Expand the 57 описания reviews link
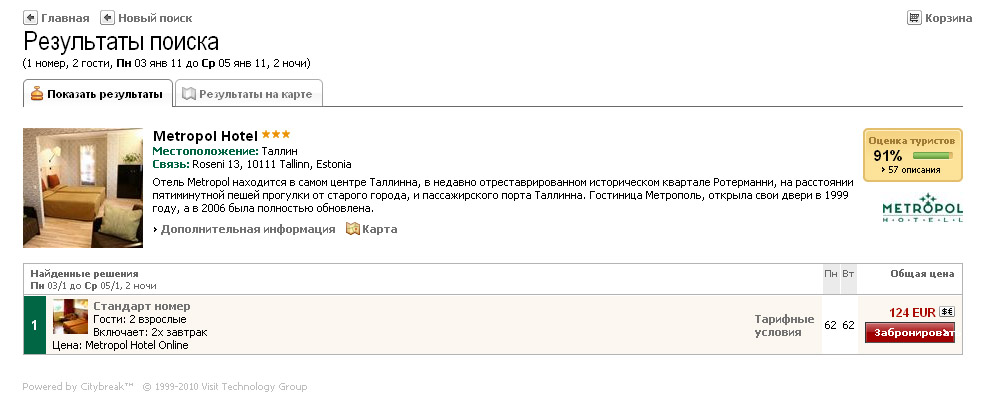1008x416 pixels. click(x=910, y=170)
